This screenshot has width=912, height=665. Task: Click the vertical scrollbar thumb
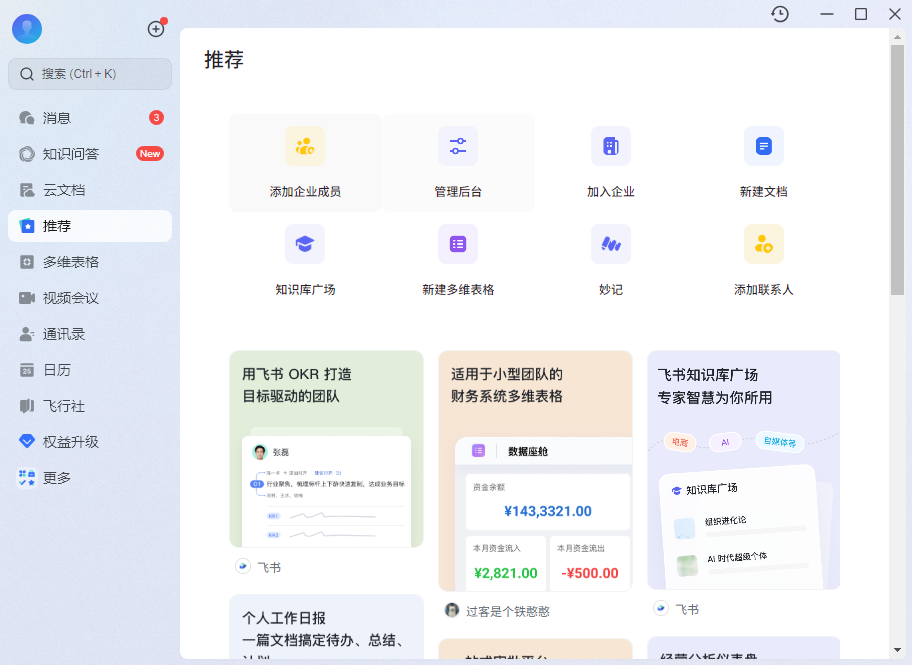tap(897, 170)
